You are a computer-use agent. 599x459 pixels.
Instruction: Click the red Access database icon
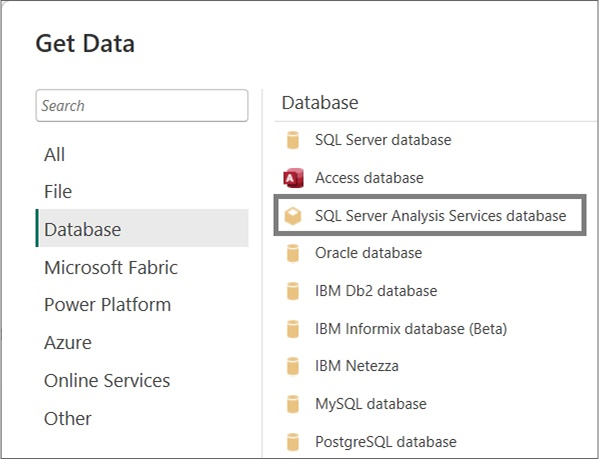[293, 178]
